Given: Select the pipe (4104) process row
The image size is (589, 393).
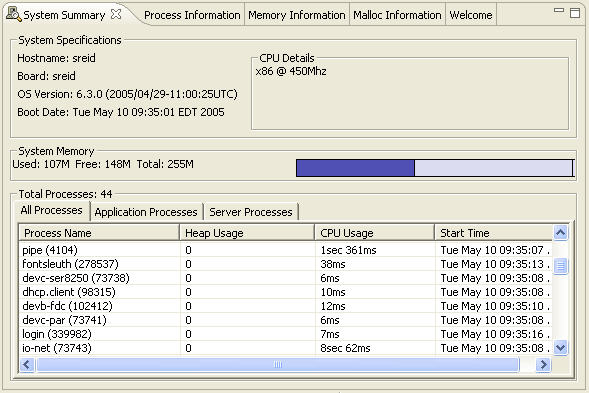Looking at the screenshot, I should point(285,250).
